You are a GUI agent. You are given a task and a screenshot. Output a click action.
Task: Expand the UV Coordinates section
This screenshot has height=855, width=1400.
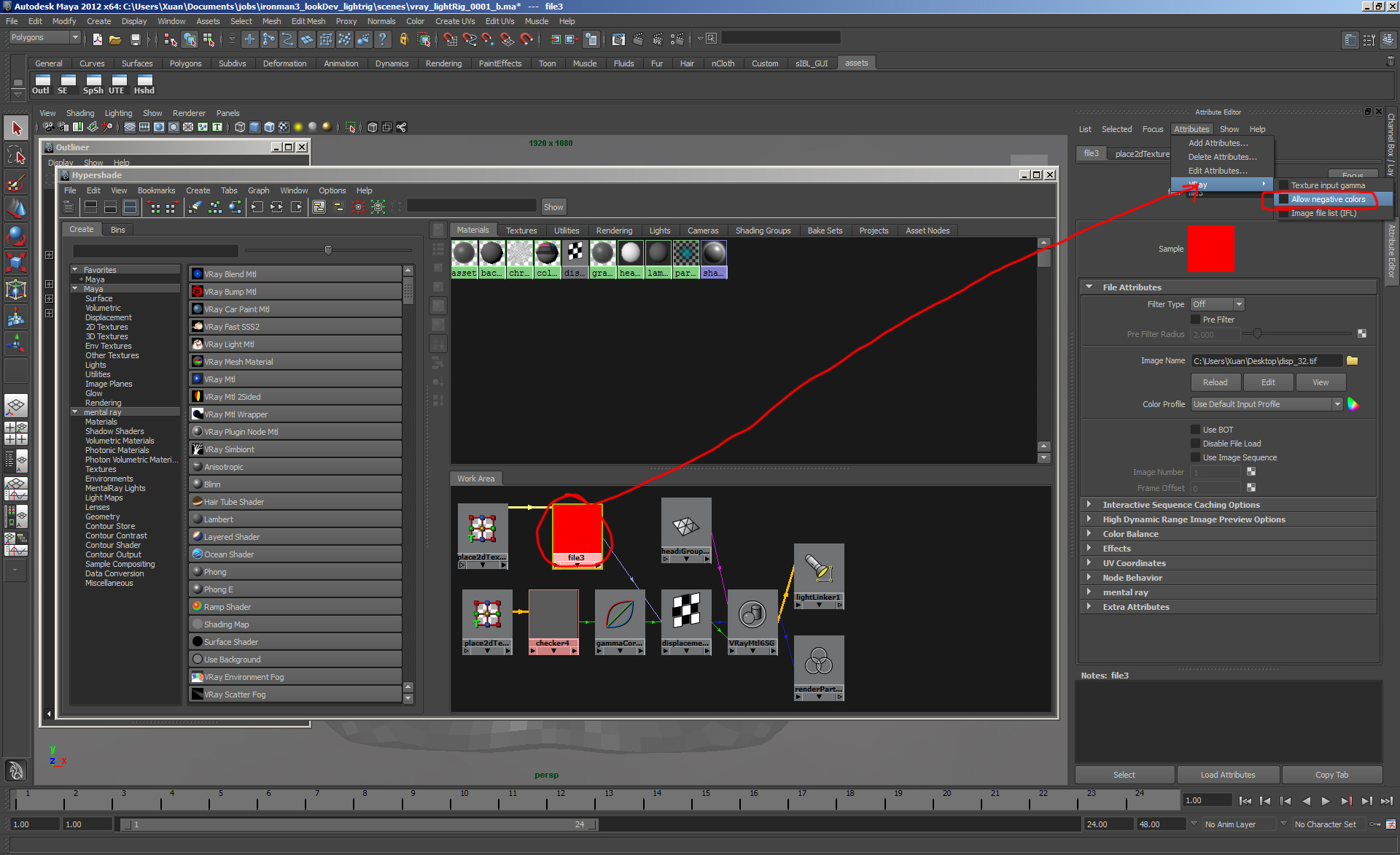pos(1089,563)
